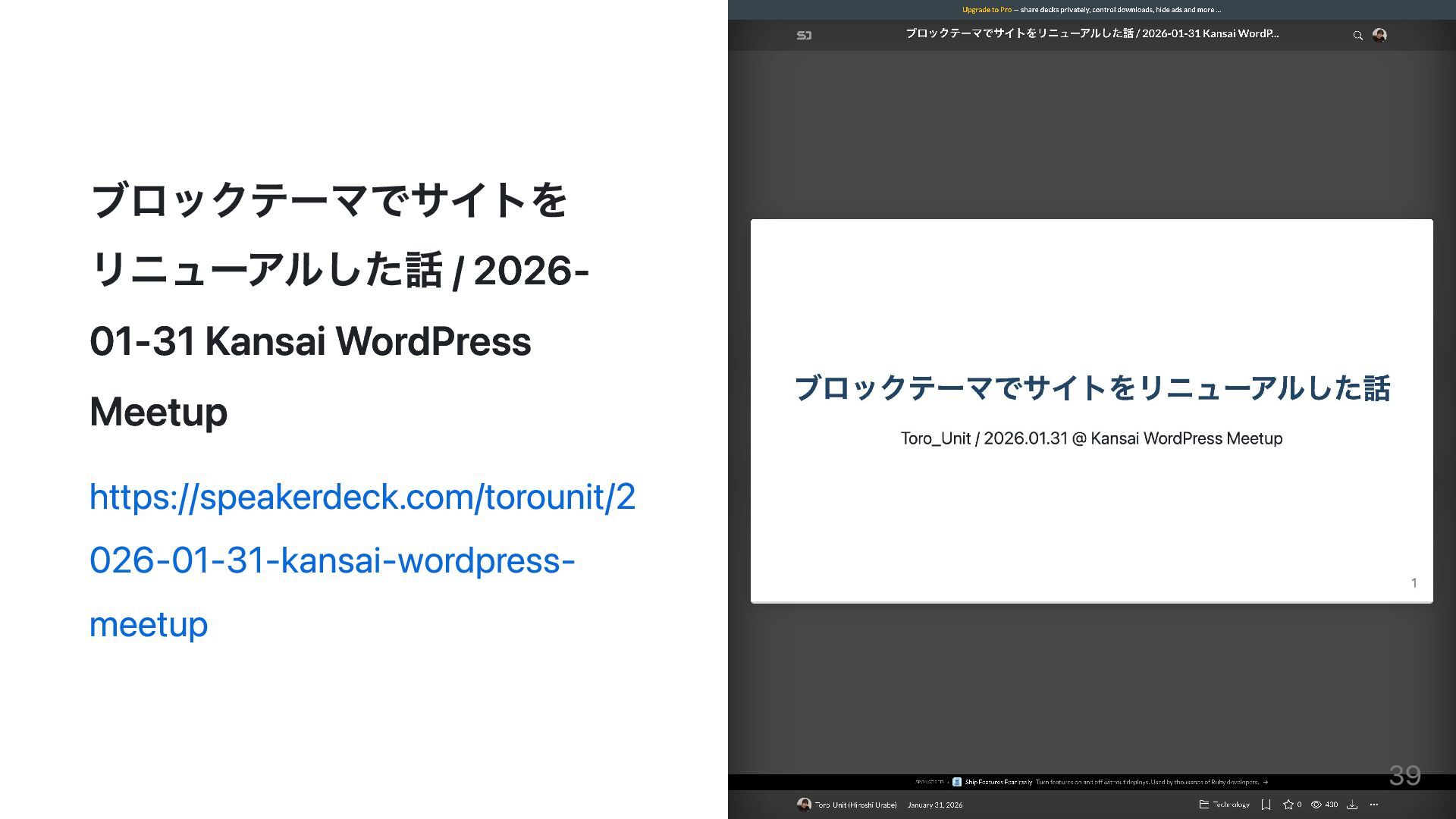Click the Speaker Deck logo icon
The width and height of the screenshot is (1456, 819).
point(804,35)
